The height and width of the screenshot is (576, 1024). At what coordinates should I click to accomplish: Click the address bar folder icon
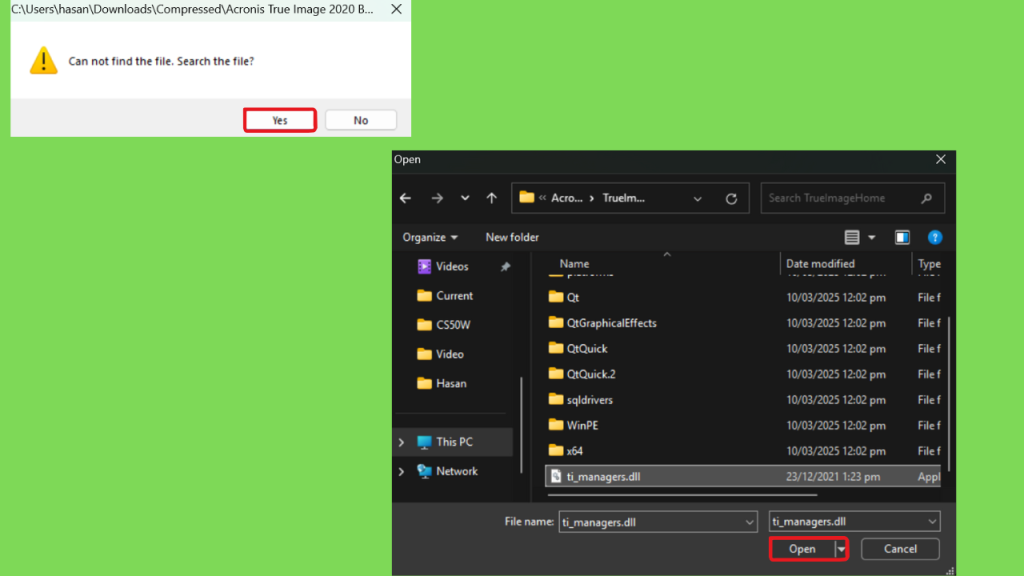tap(526, 197)
